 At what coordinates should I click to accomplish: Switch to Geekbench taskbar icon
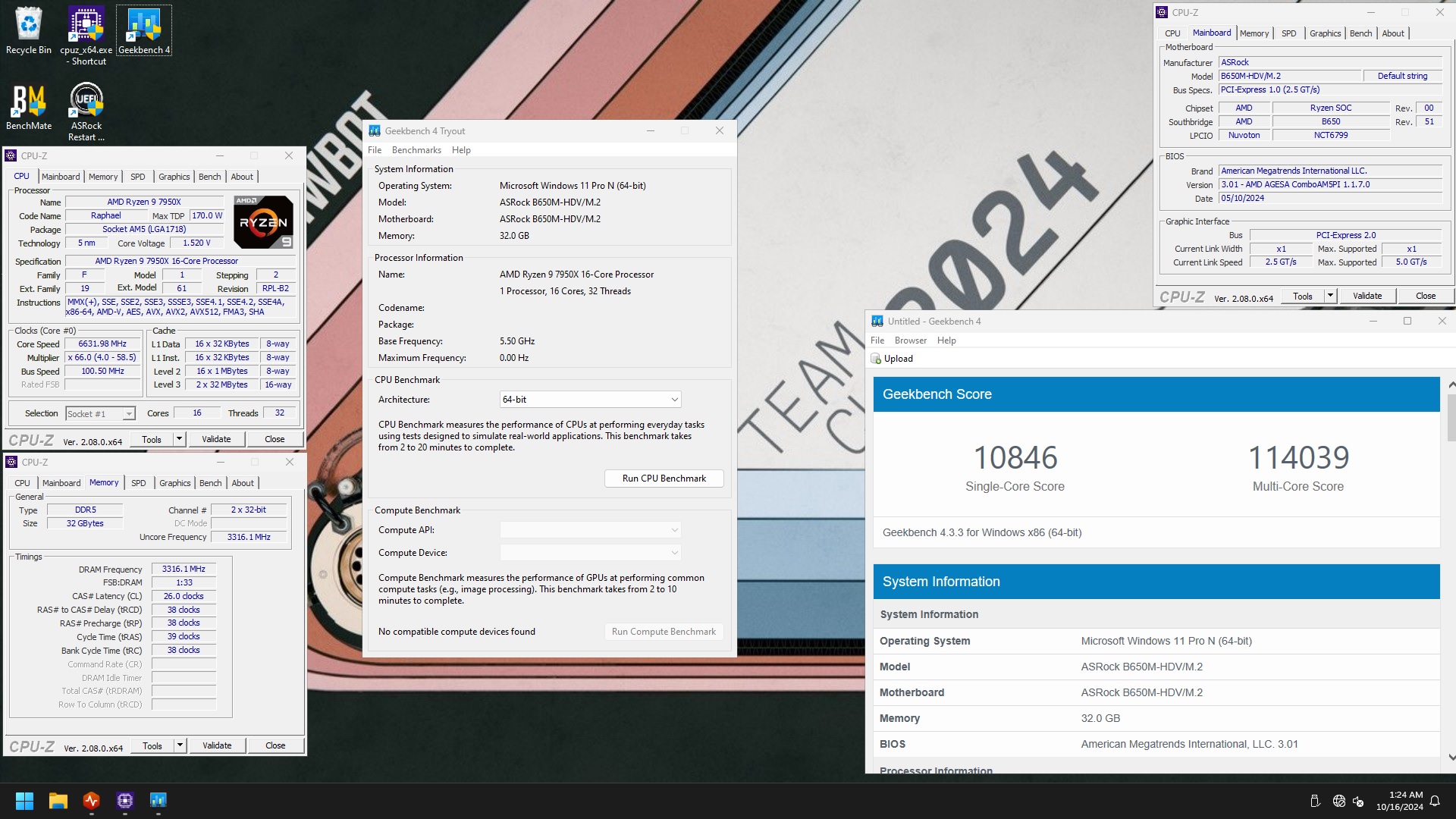tap(158, 800)
